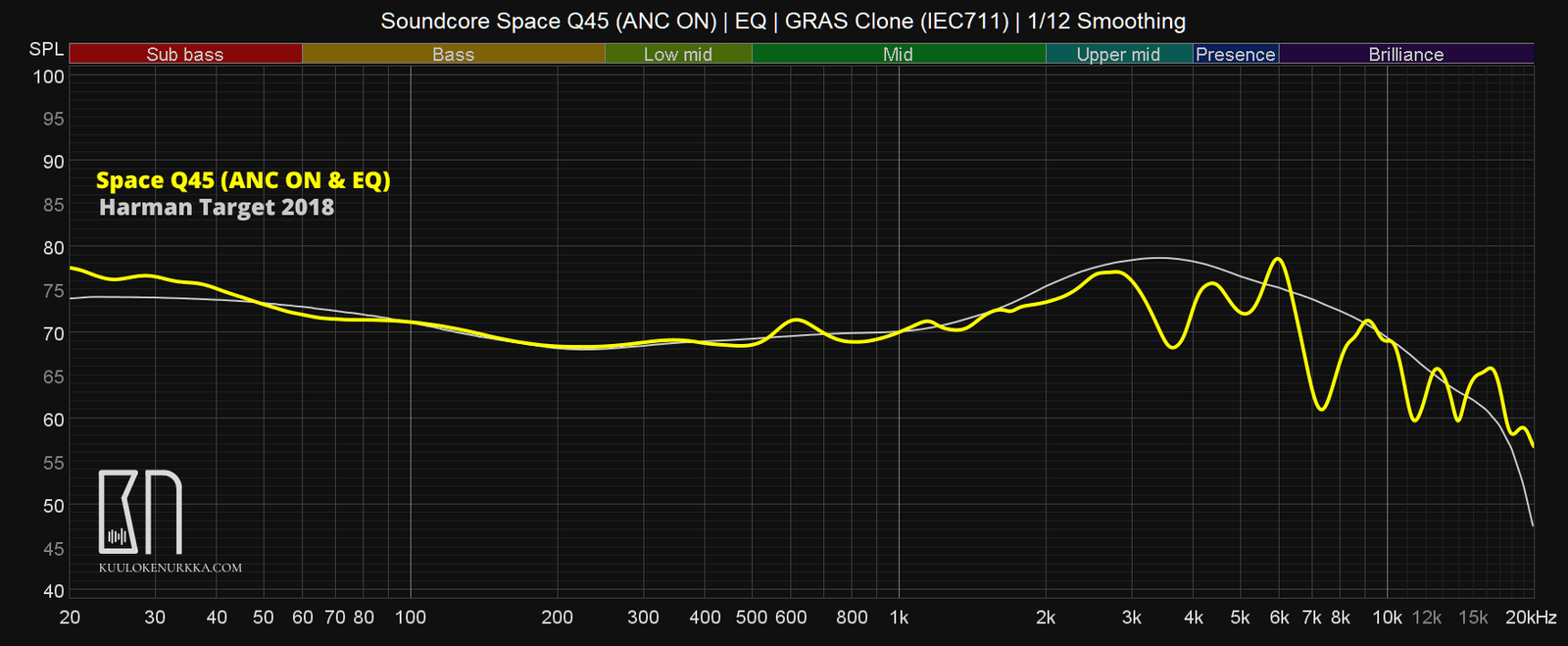Choose the Mid frequency band
The width and height of the screenshot is (1568, 646).
[x=898, y=55]
